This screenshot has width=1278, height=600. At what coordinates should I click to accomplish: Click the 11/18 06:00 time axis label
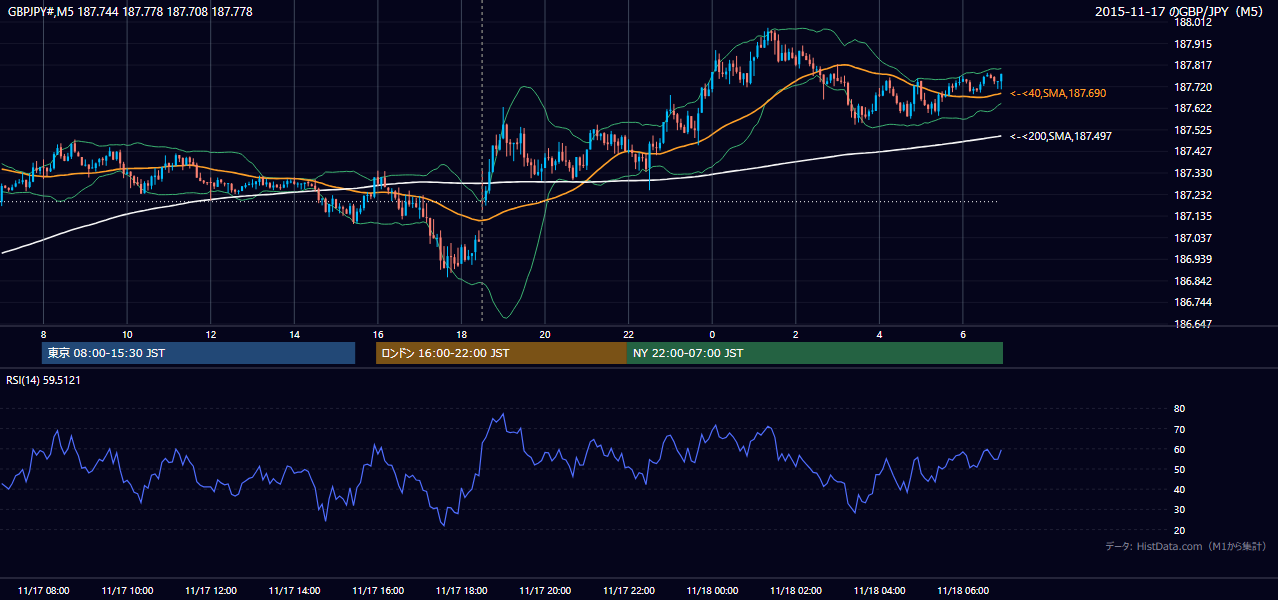(963, 591)
